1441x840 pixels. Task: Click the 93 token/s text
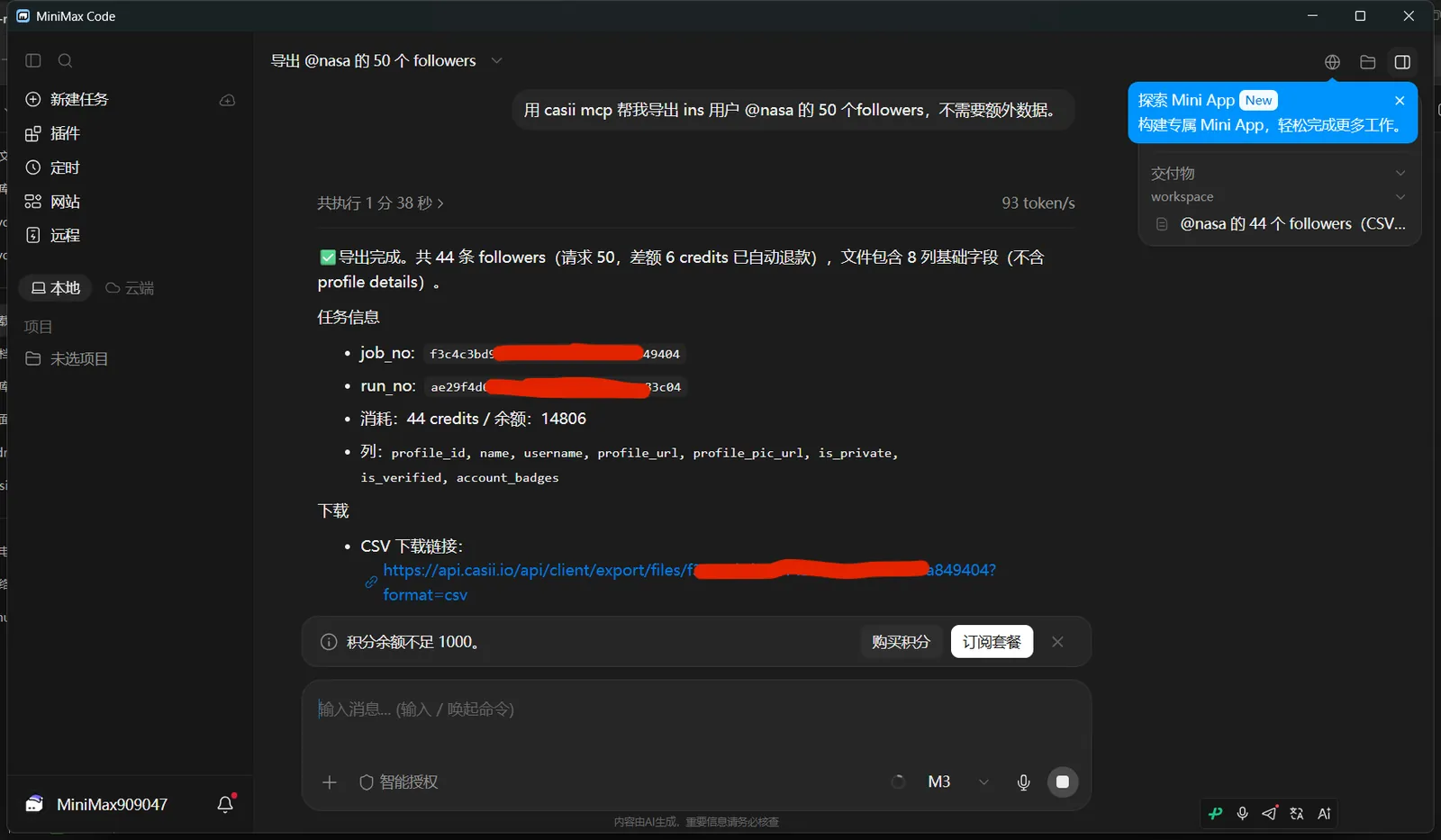(1038, 203)
